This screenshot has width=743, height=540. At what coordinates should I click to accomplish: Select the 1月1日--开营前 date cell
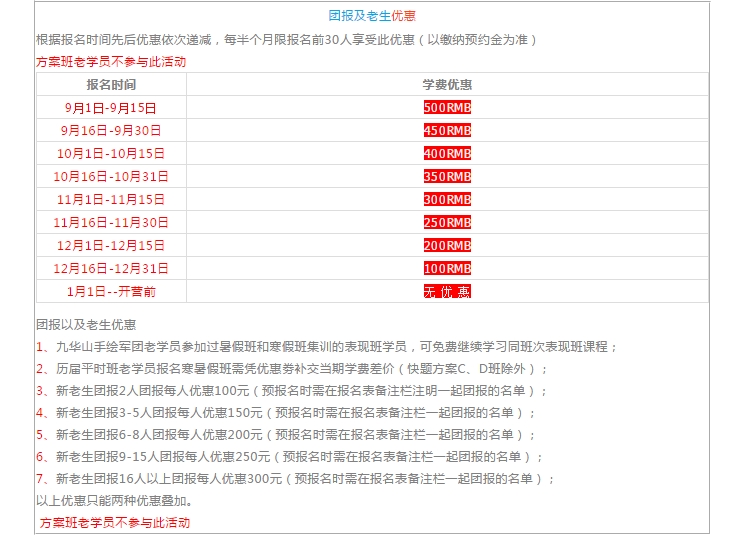click(111, 292)
